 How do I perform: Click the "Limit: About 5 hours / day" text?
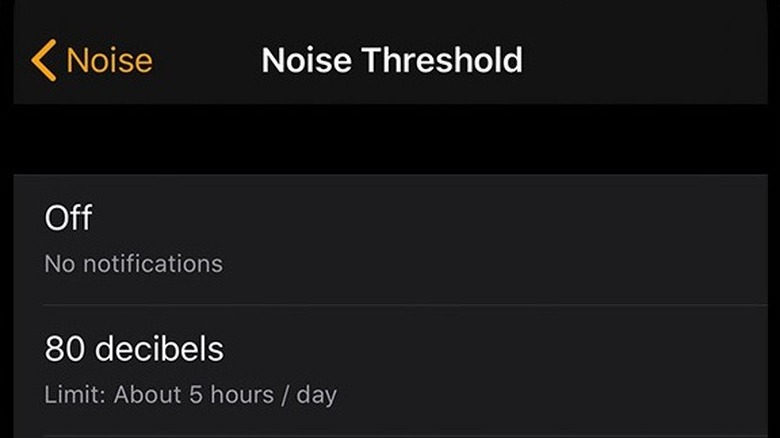190,394
